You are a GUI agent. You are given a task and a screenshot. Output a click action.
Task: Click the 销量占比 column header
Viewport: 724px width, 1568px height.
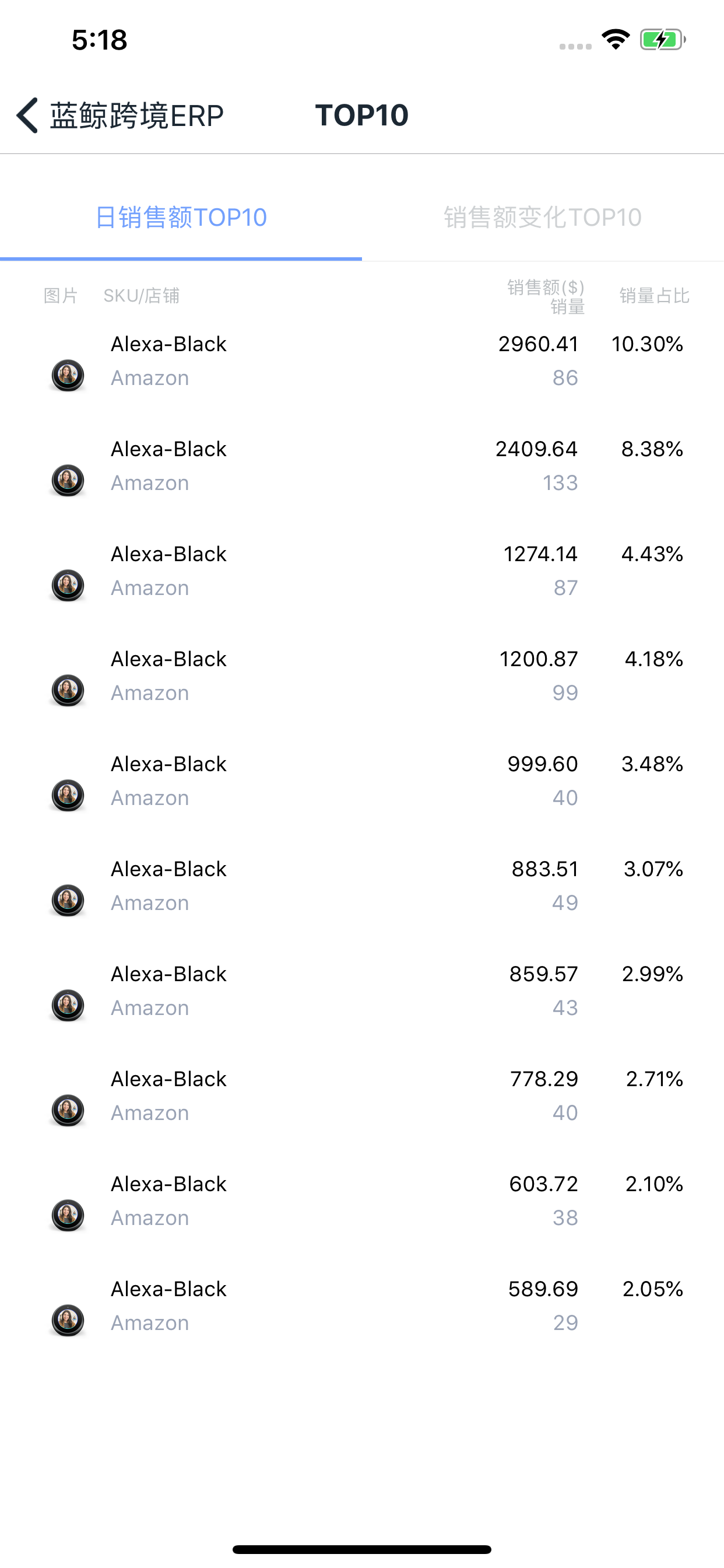(654, 296)
